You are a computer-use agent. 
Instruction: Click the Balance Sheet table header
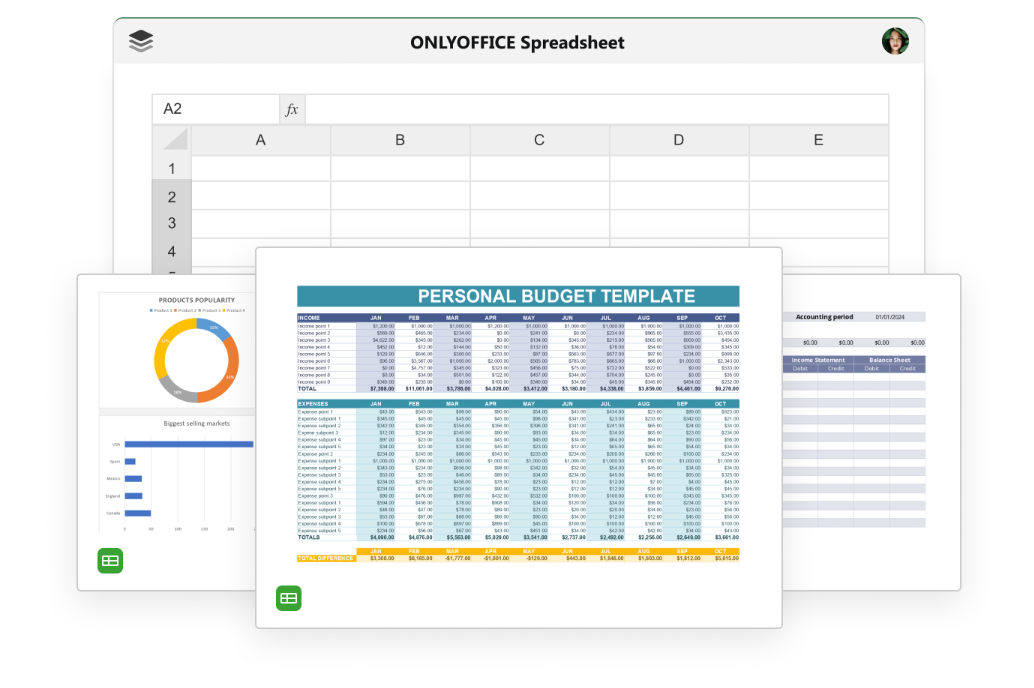coord(890,360)
